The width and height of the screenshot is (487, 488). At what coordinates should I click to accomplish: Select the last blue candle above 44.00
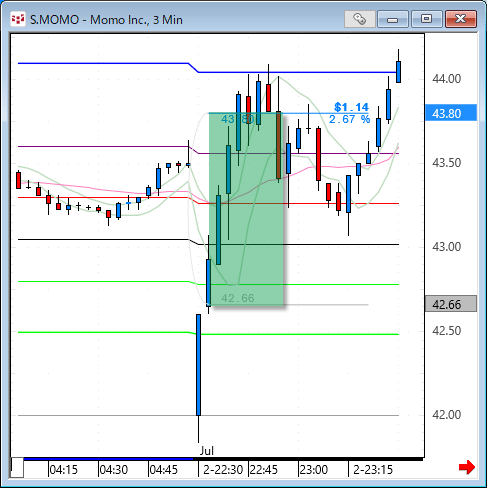(x=398, y=72)
